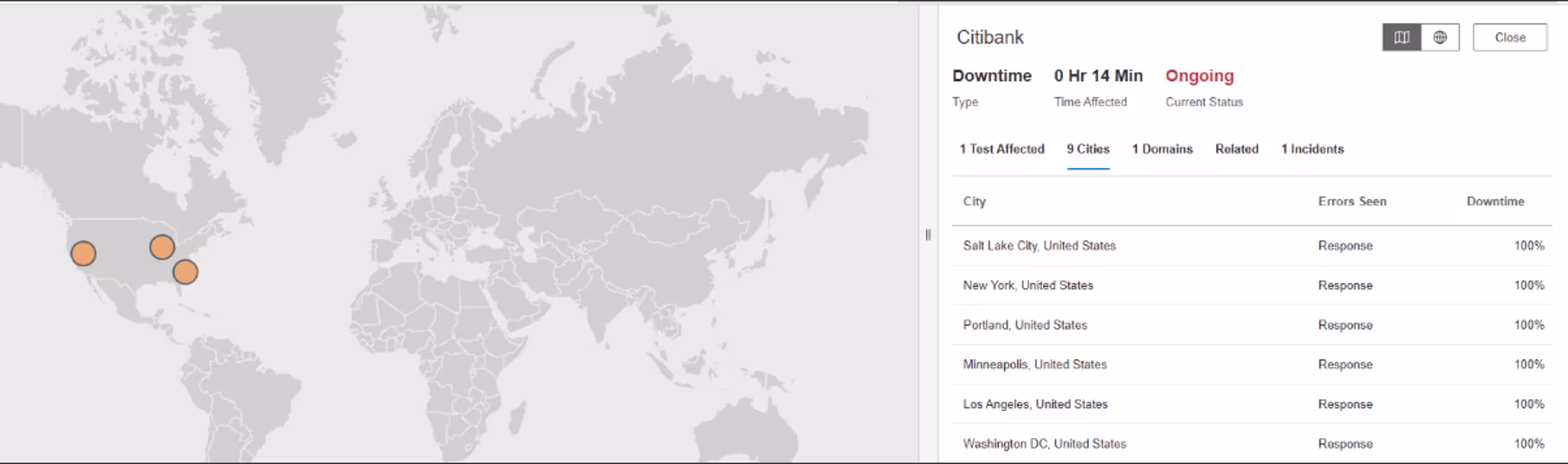This screenshot has height=464, width=1568.
Task: Click 100% downtime for Minneapolis
Action: click(1529, 364)
